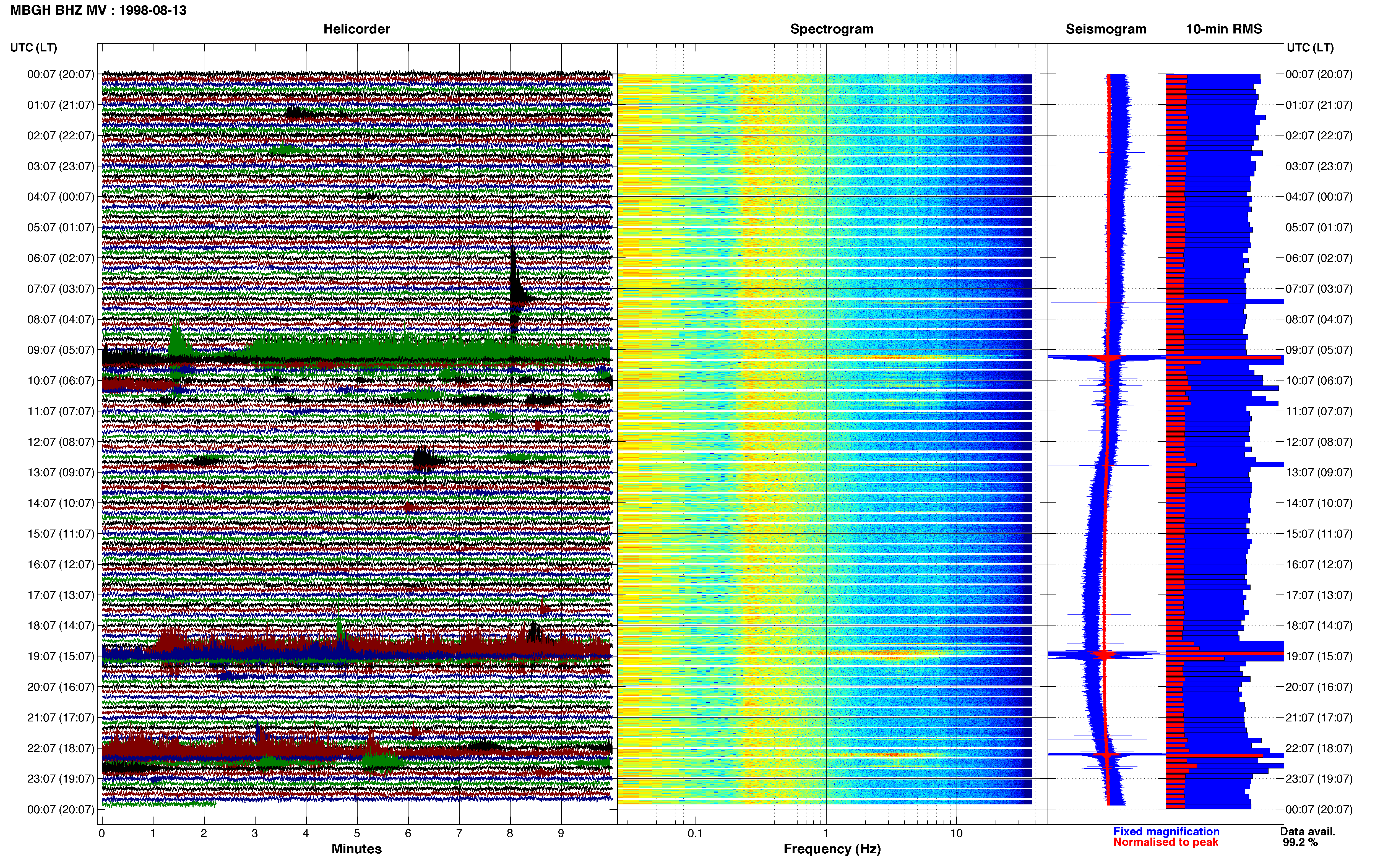Click the left time label '13:07 (09:07)'
This screenshot has width=1388, height=868.
pos(60,473)
